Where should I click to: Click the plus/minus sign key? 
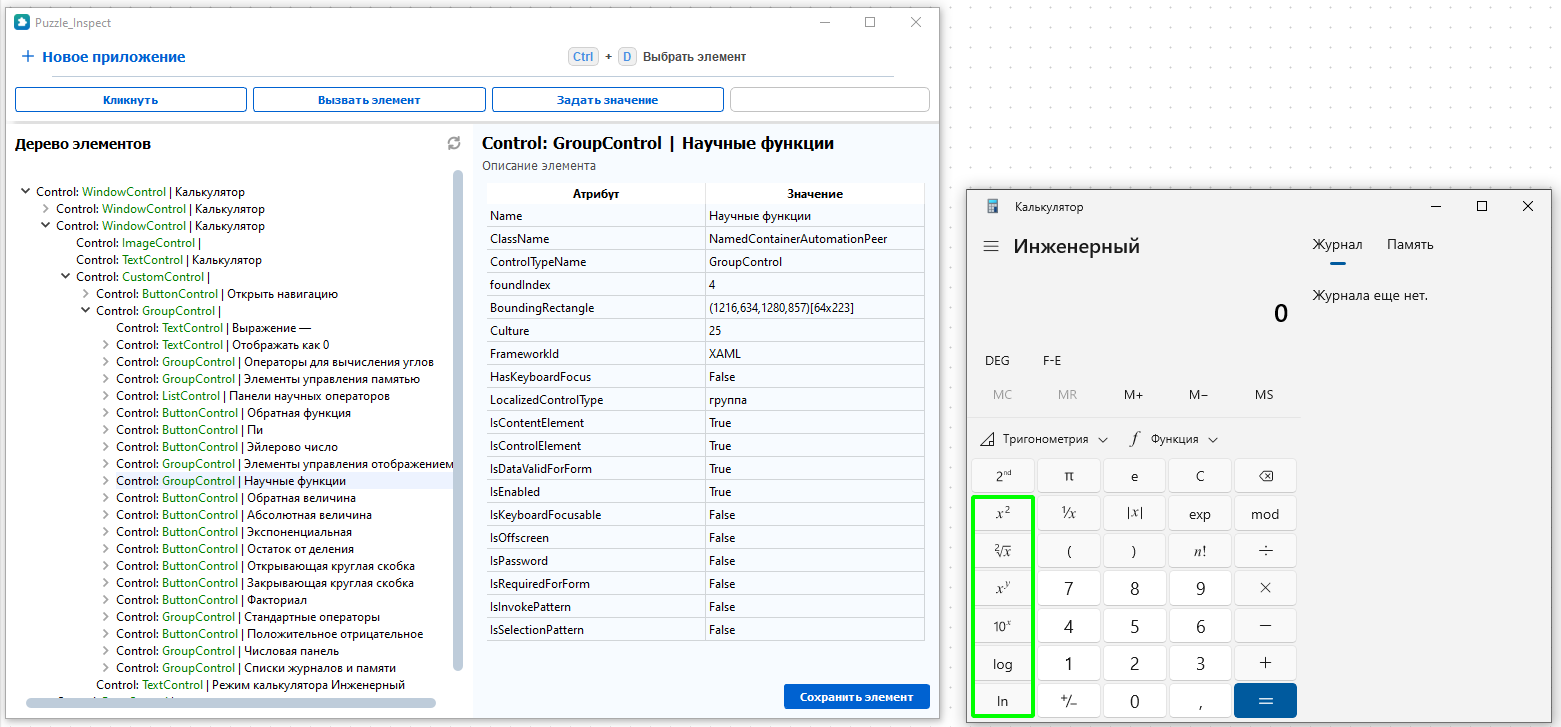[1069, 701]
